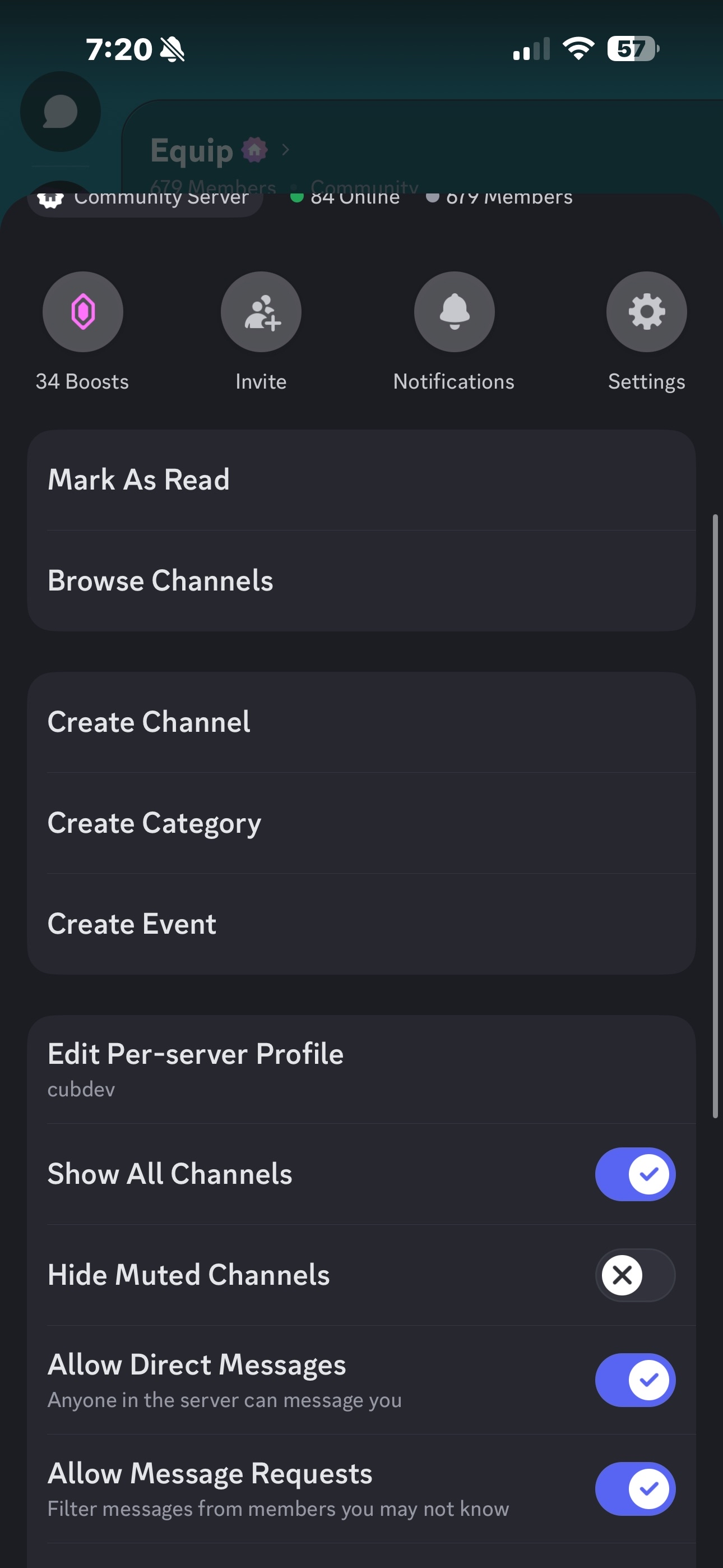The height and width of the screenshot is (1568, 723).
Task: Tap the pink server Boosts gem icon
Action: click(83, 312)
